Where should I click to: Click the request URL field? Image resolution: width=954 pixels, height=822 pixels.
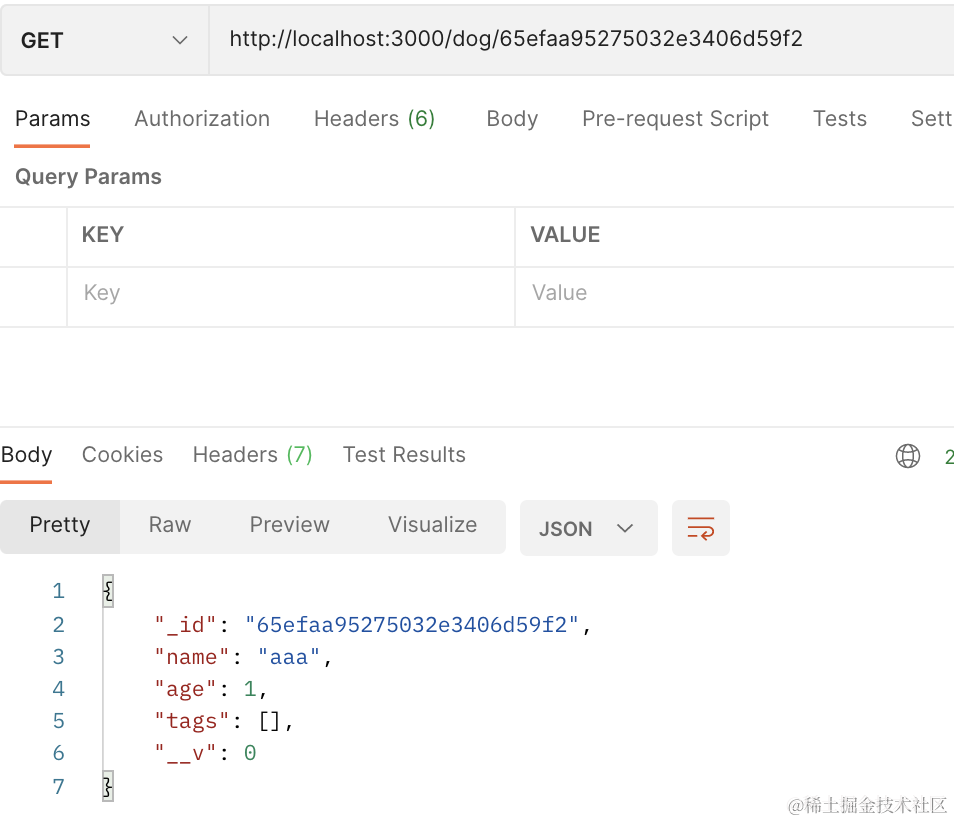coord(580,40)
